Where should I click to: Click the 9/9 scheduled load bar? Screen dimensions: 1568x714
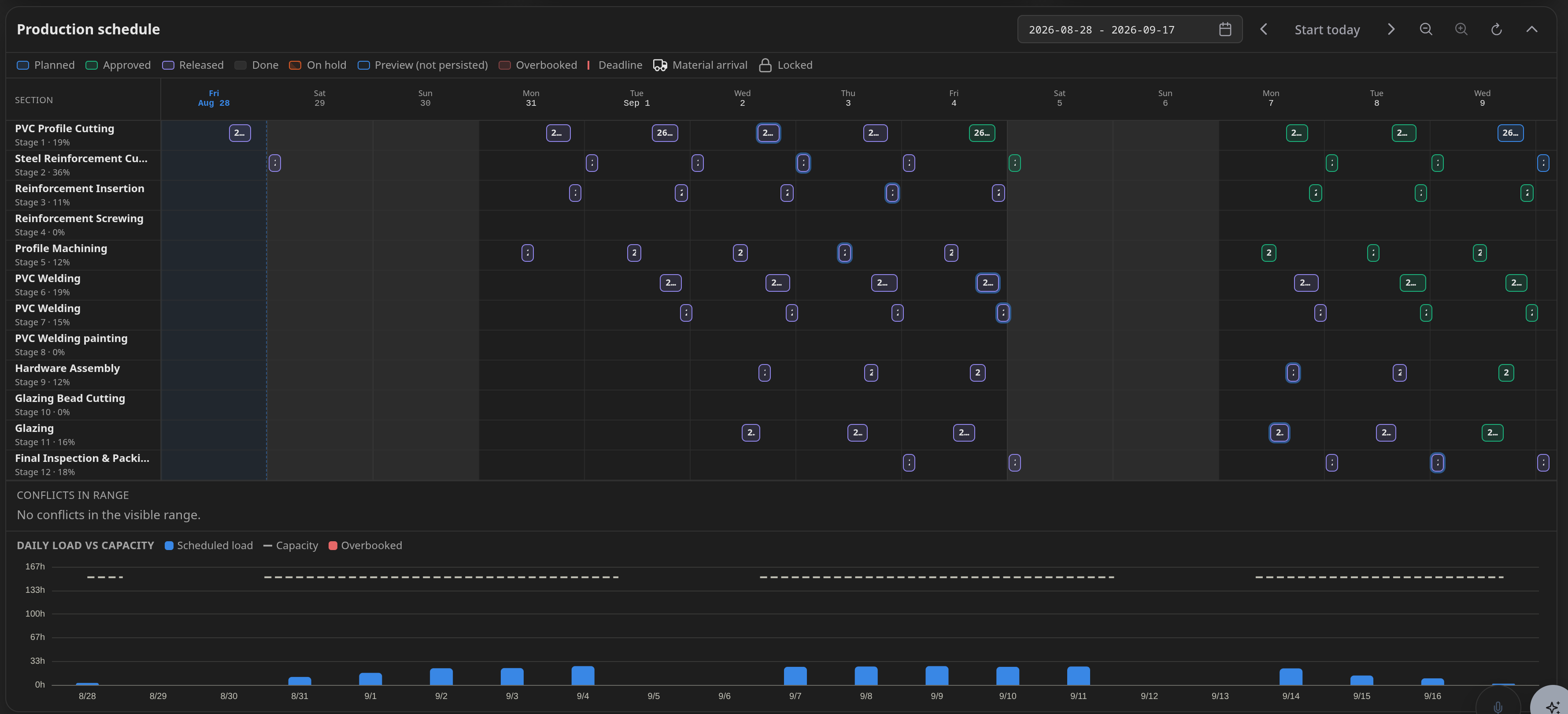click(x=937, y=676)
